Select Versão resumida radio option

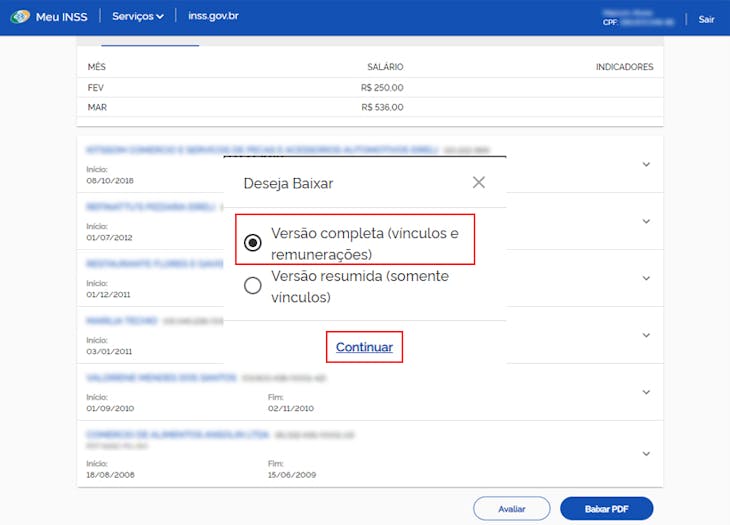coord(253,285)
